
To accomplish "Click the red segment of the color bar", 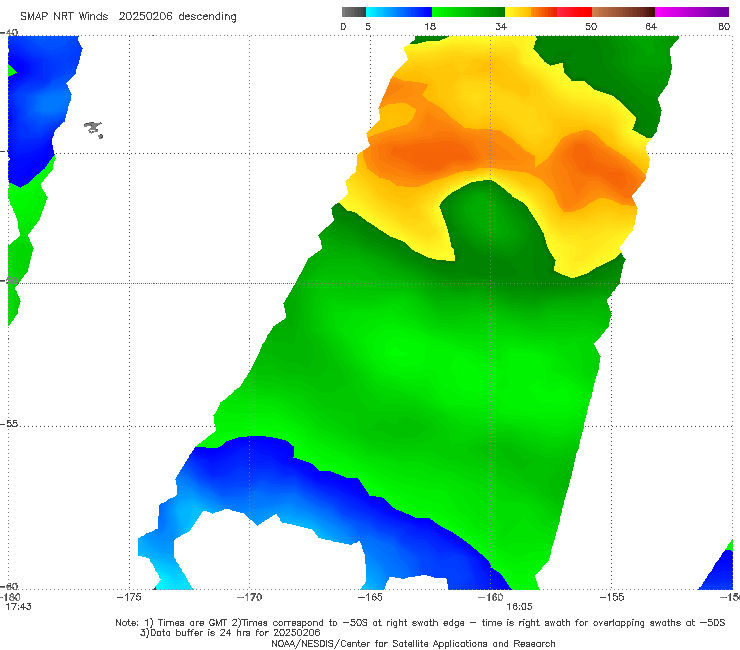I will click(574, 12).
